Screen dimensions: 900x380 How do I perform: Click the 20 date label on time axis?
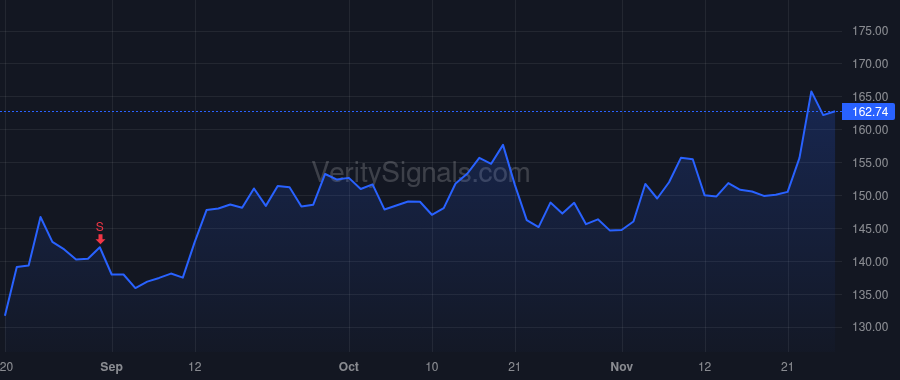(6, 367)
